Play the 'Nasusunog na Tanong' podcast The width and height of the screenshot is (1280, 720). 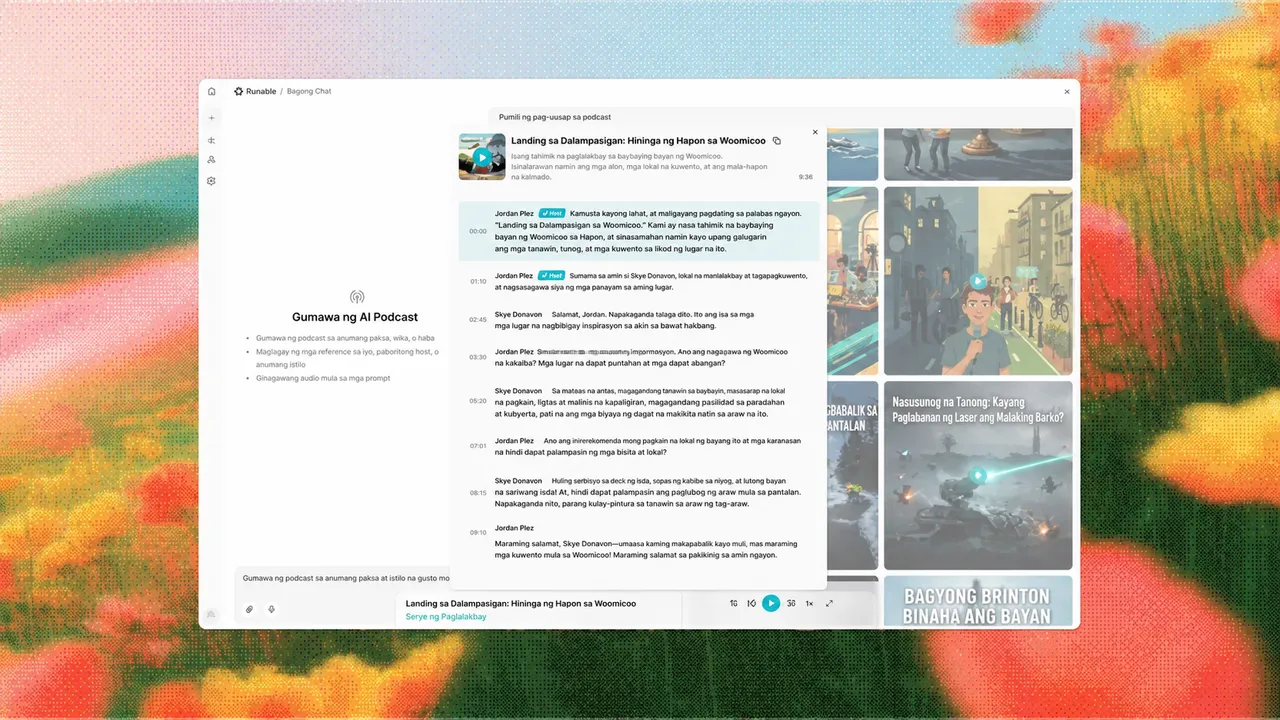click(x=978, y=476)
